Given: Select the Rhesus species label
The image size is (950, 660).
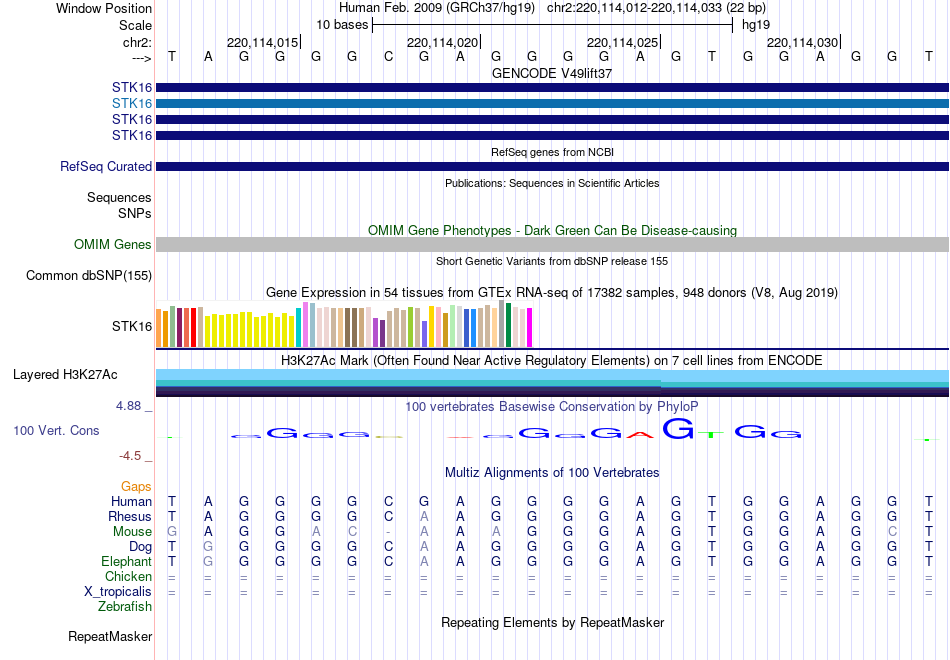Looking at the screenshot, I should pos(130,517).
